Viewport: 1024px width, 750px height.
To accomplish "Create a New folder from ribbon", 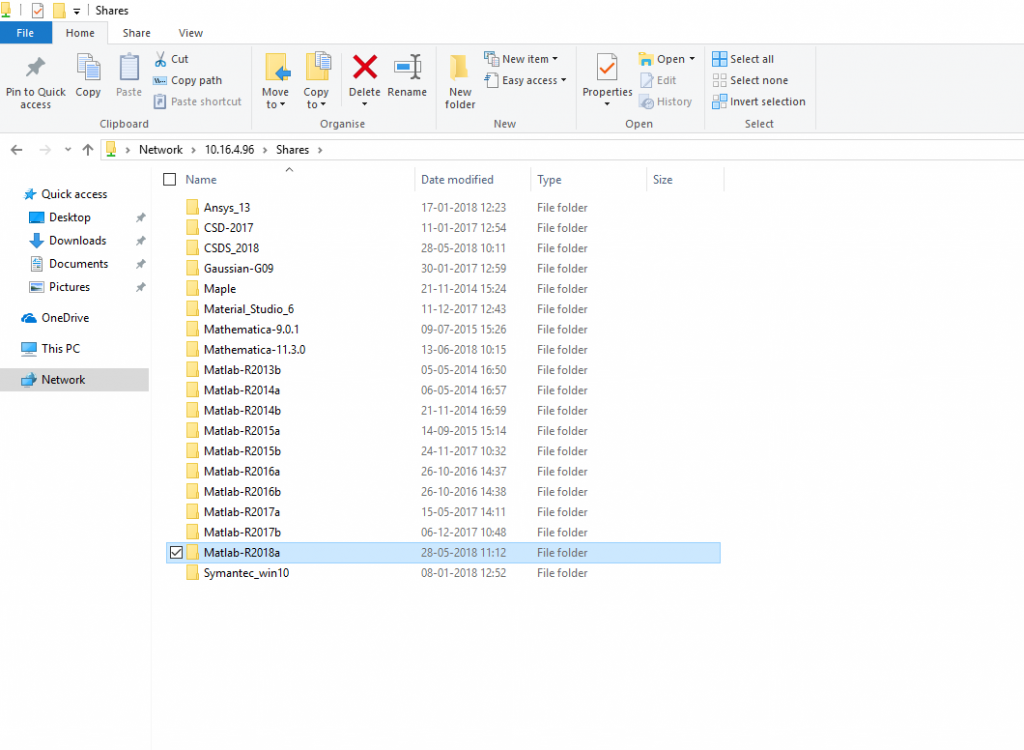I will [x=460, y=80].
